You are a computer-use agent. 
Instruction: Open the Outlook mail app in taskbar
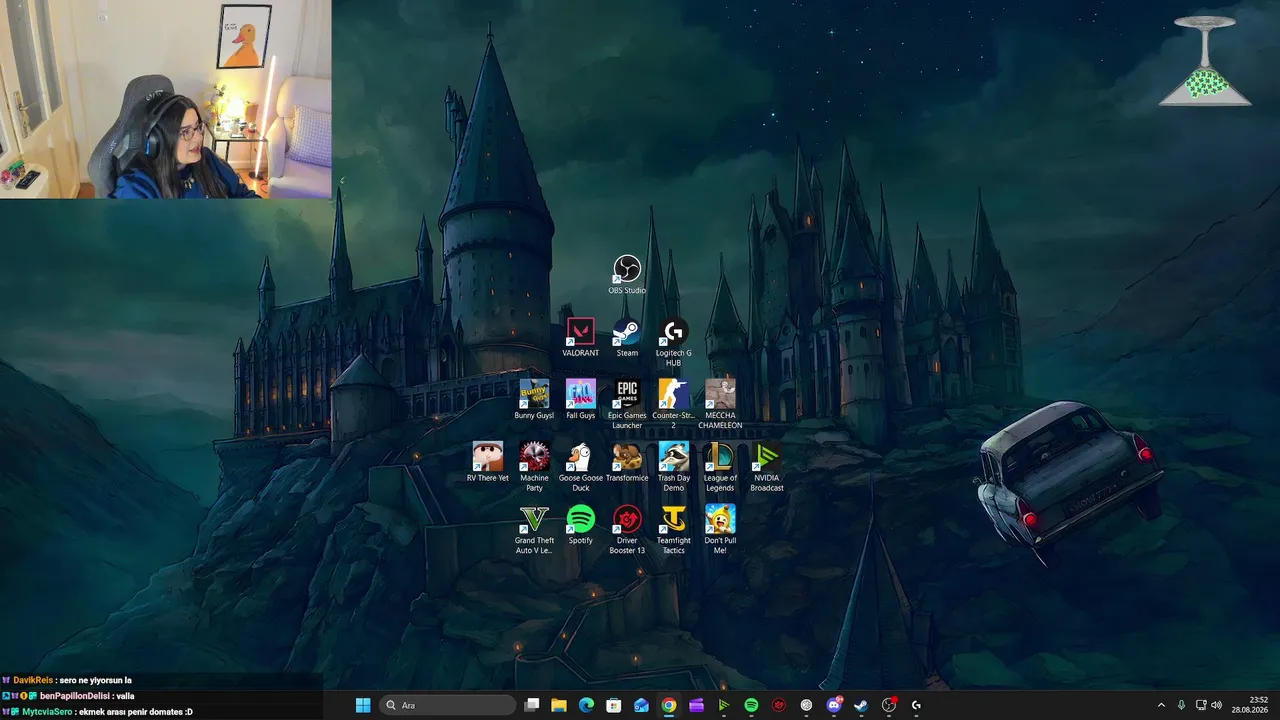pos(641,705)
